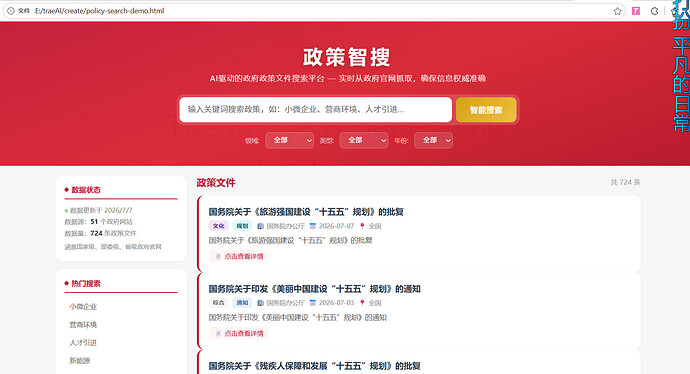Click the browser address bar URL
Screen dimensions: 690x374
pyautogui.click(x=99, y=11)
